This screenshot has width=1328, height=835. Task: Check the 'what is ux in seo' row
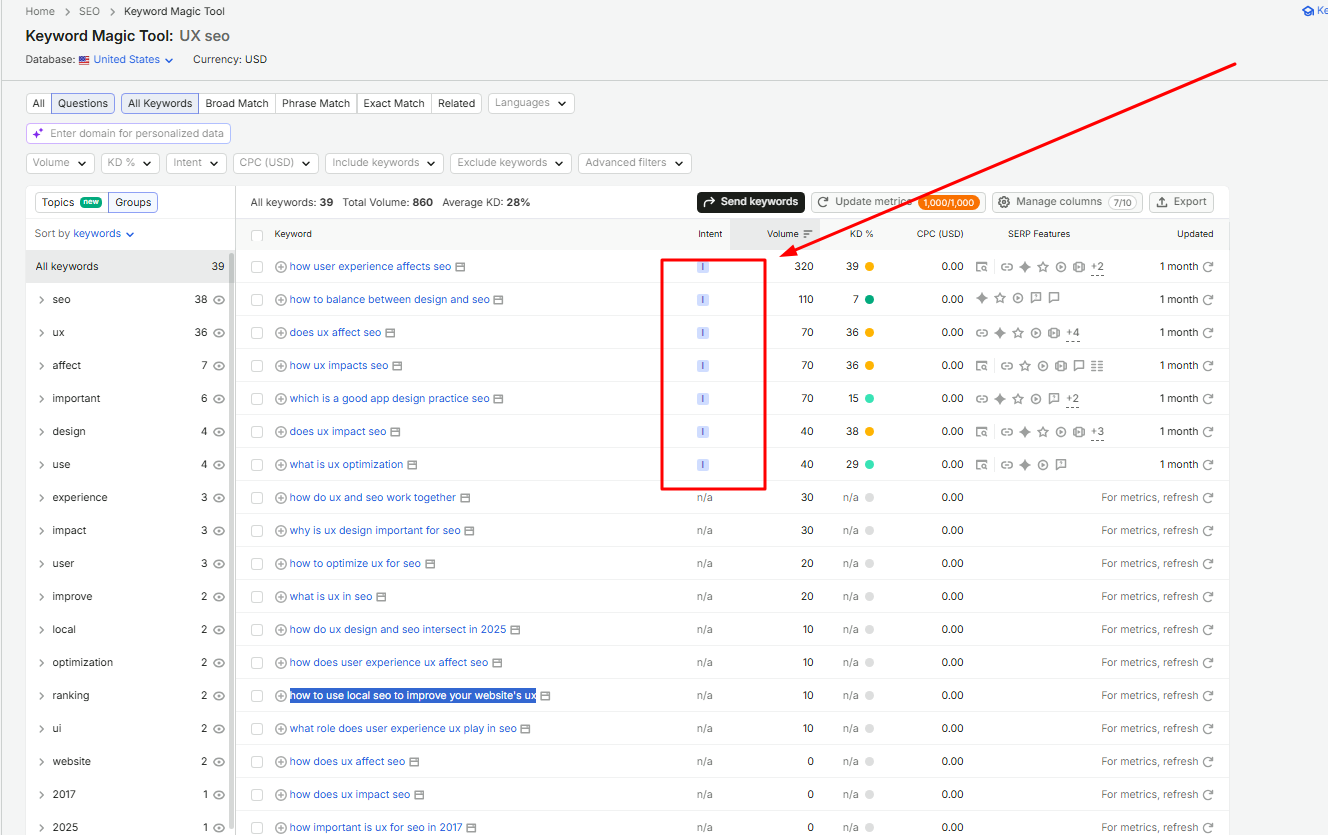[x=257, y=597]
